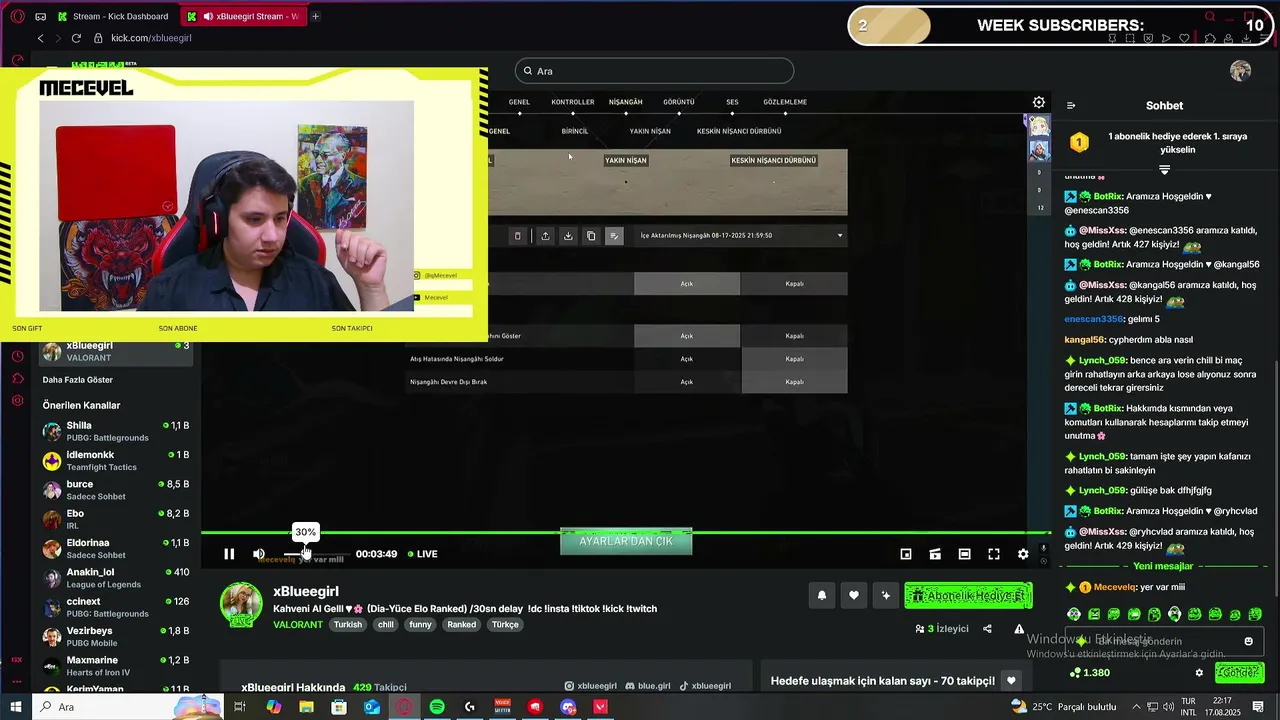
Task: Send the chat message with Gönder
Action: (1239, 673)
